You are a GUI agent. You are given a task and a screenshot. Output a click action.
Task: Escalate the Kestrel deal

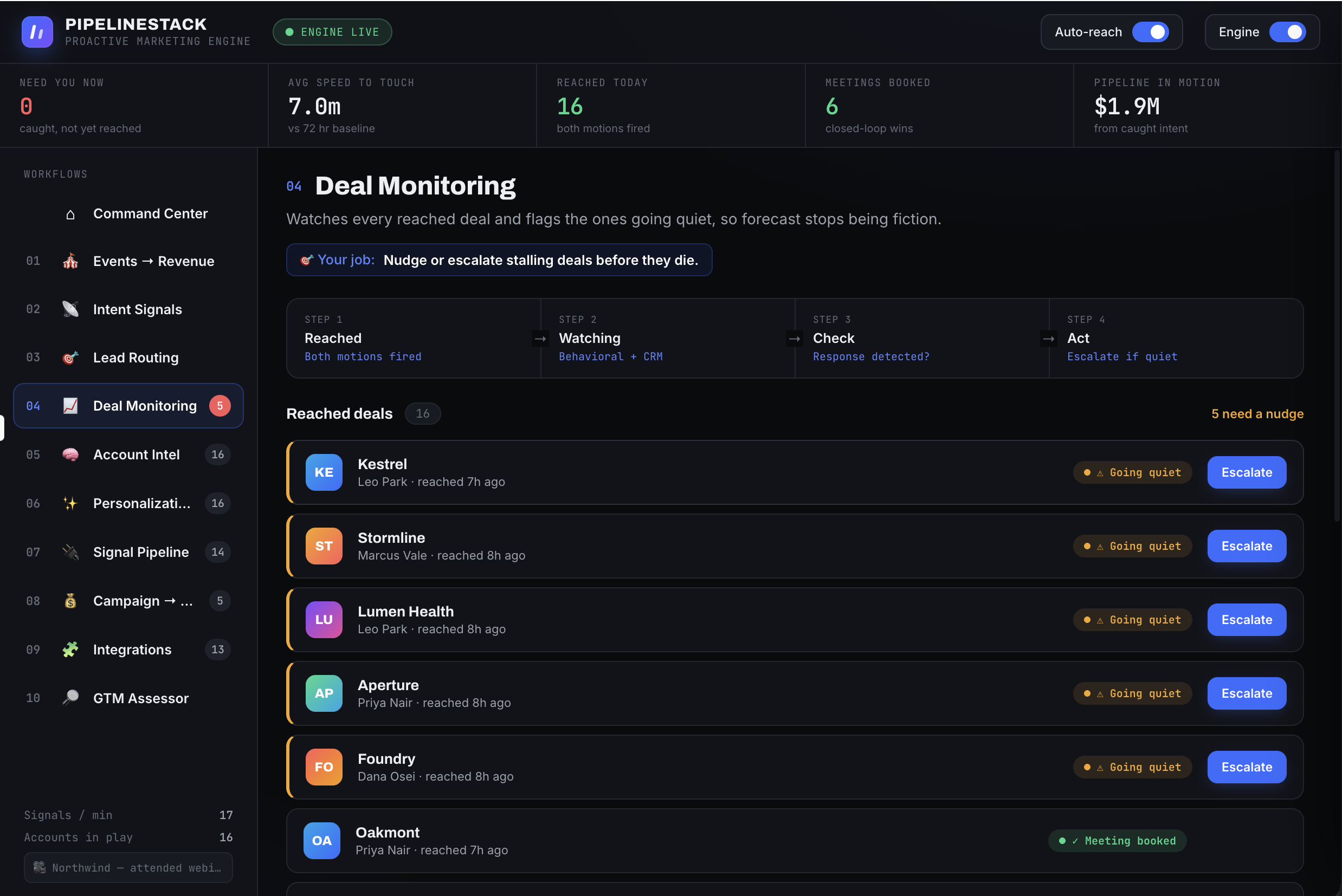[1247, 472]
